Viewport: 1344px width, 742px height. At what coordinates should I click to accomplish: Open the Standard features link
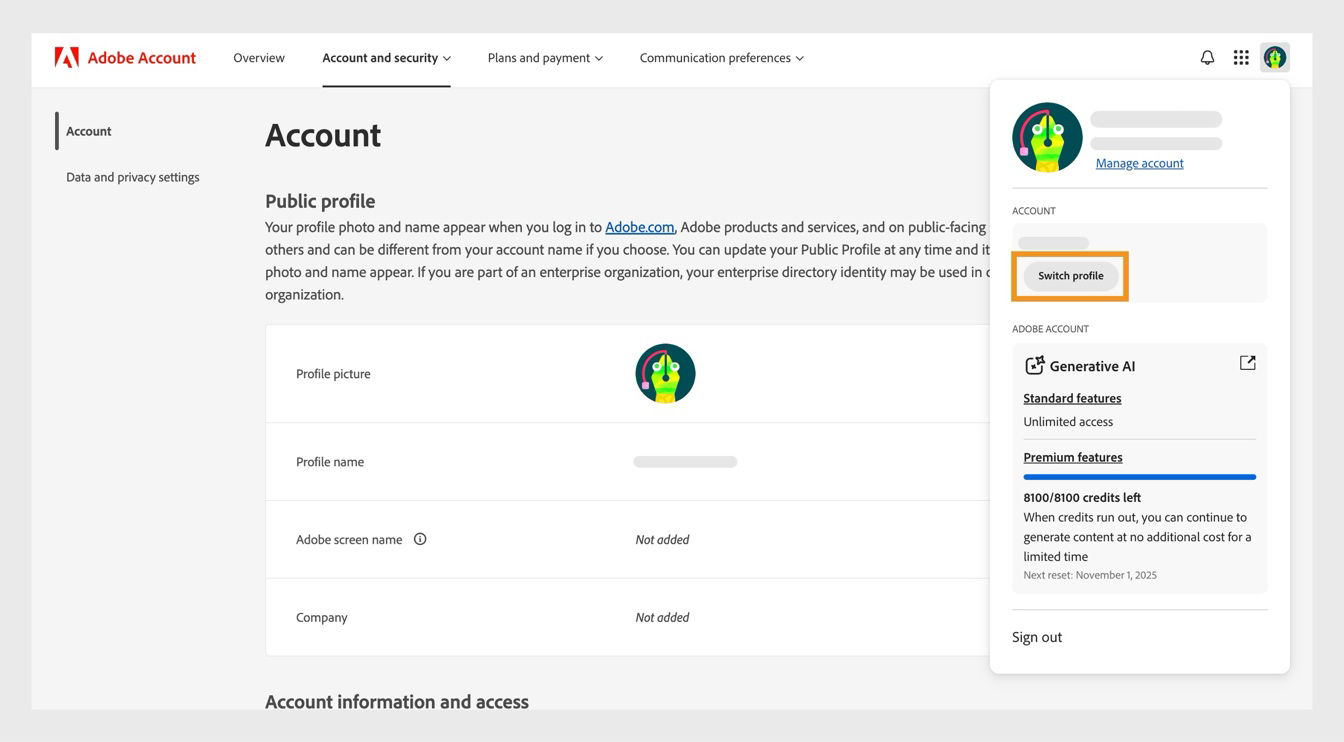(x=1072, y=397)
